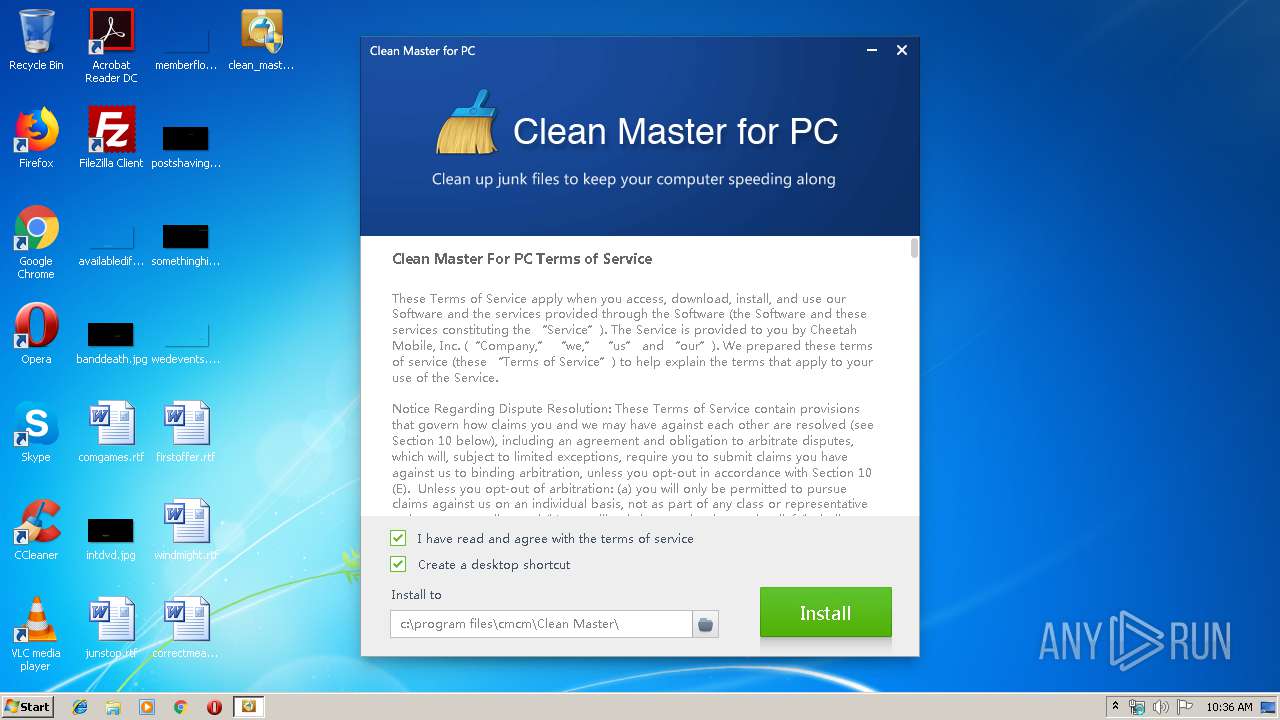
Task: Select the clean_mast... installer icon
Action: [261, 40]
